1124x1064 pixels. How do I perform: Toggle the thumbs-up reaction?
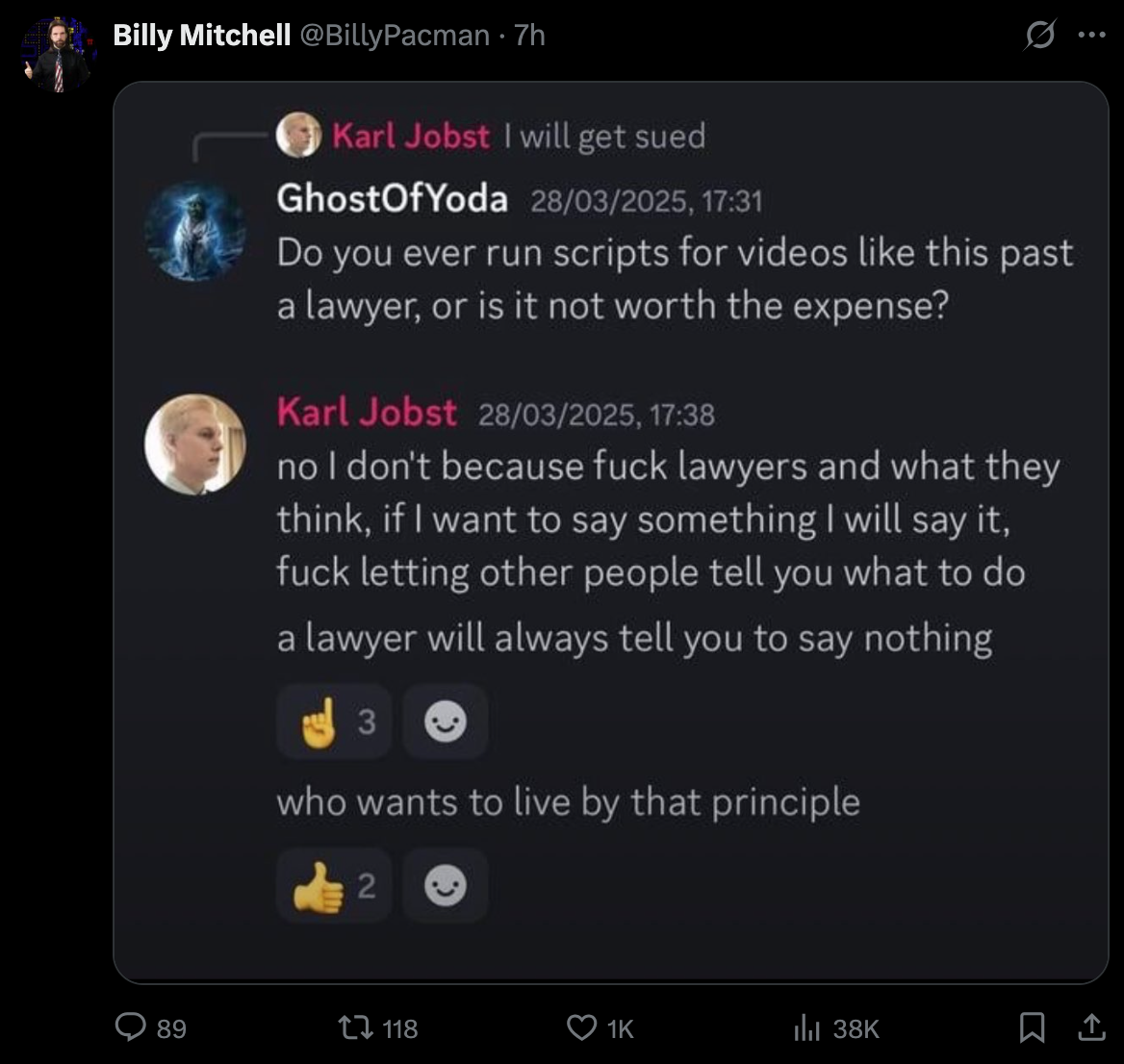point(334,886)
